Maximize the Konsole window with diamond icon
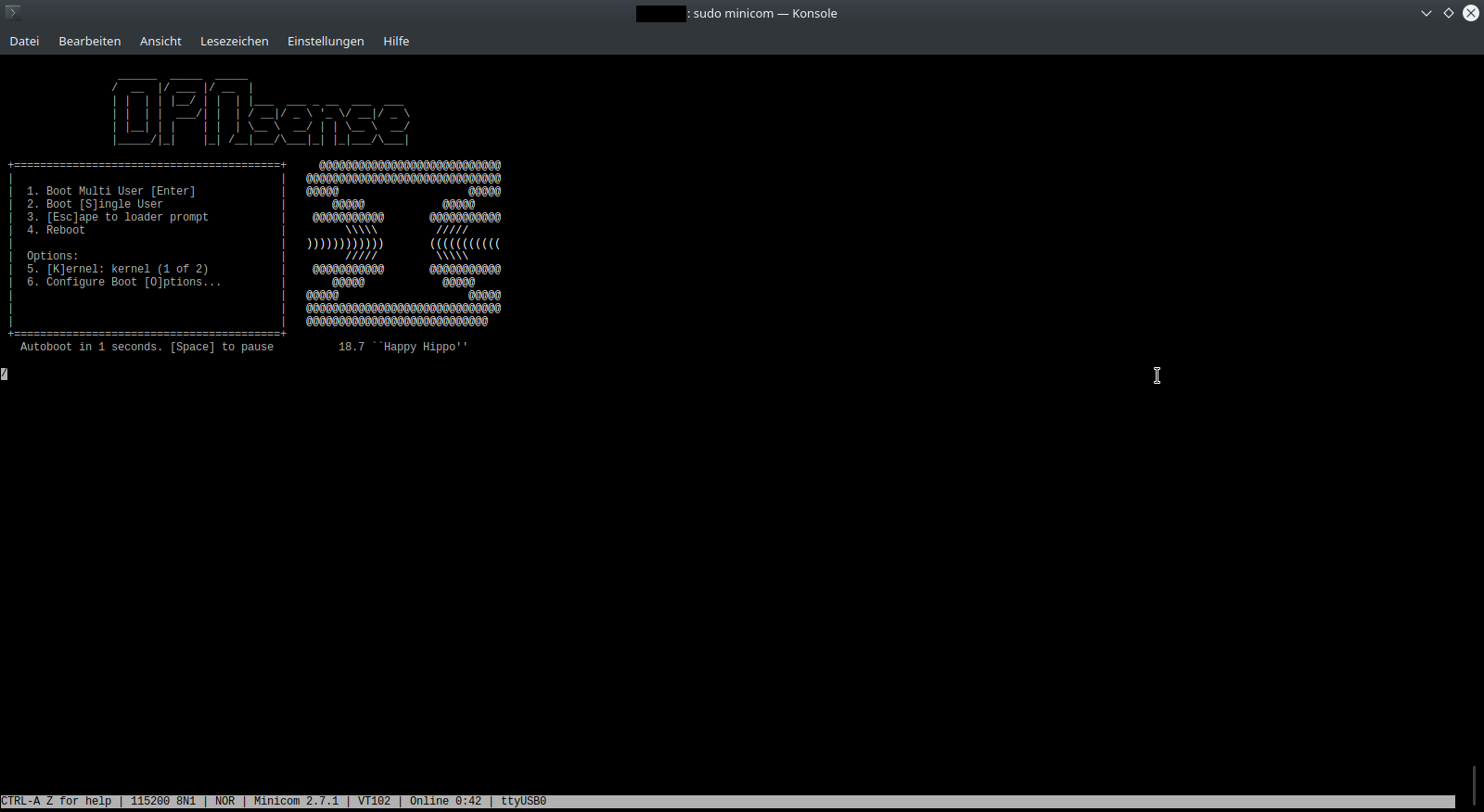Image resolution: width=1484 pixels, height=812 pixels. pos(1449,13)
